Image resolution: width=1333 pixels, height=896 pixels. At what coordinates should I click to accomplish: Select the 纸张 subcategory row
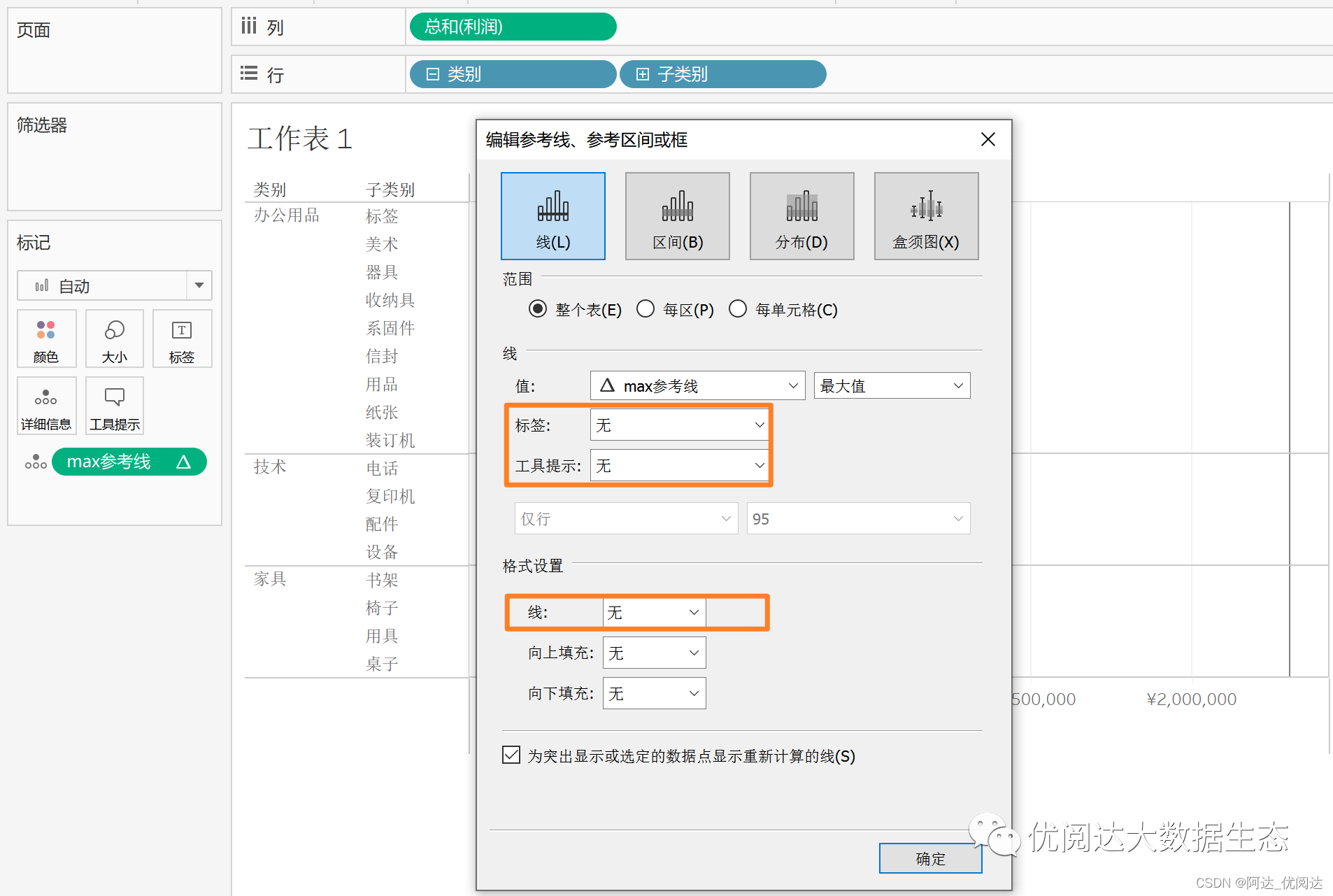tap(382, 412)
